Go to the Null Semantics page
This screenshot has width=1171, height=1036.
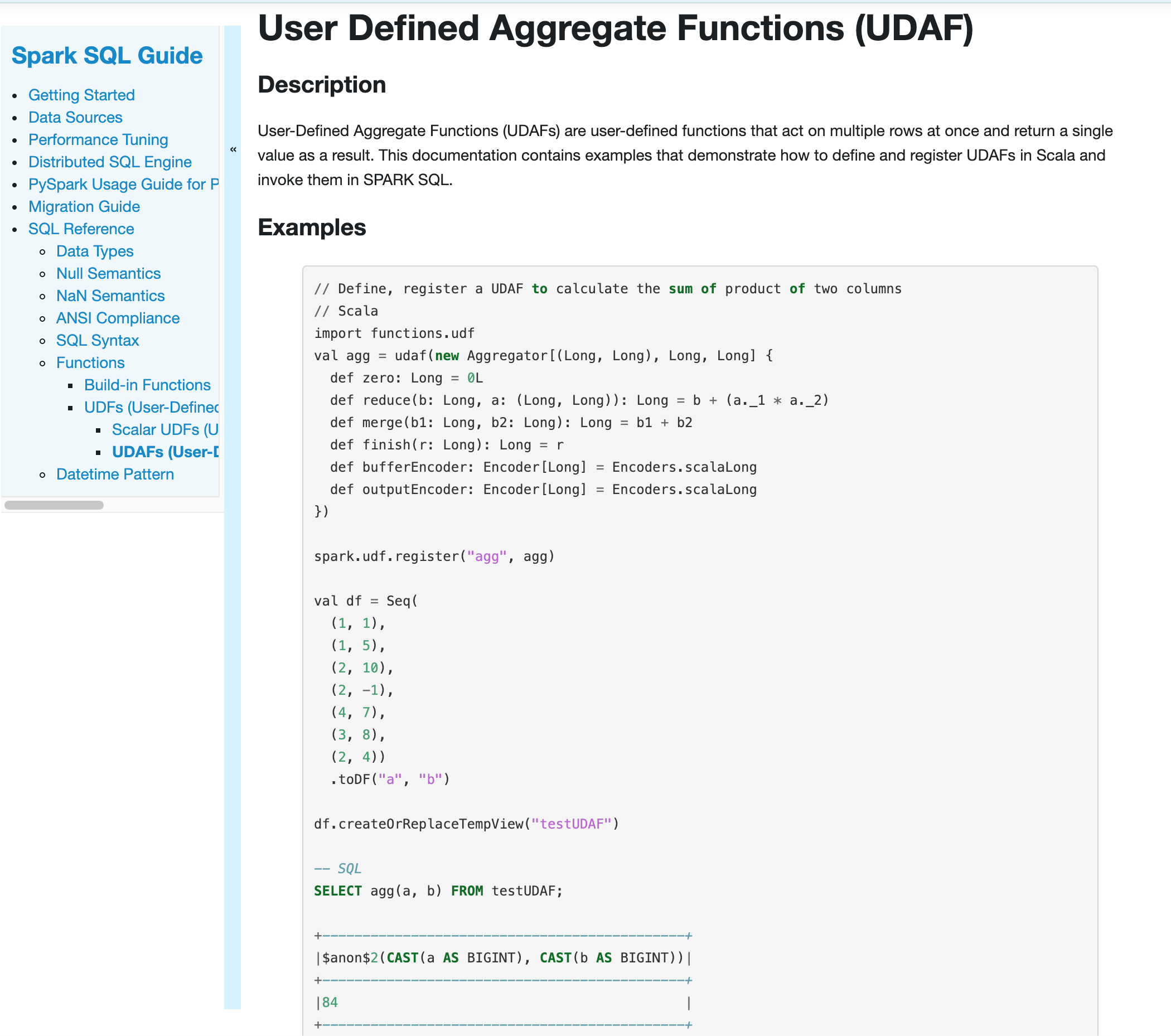pyautogui.click(x=108, y=274)
